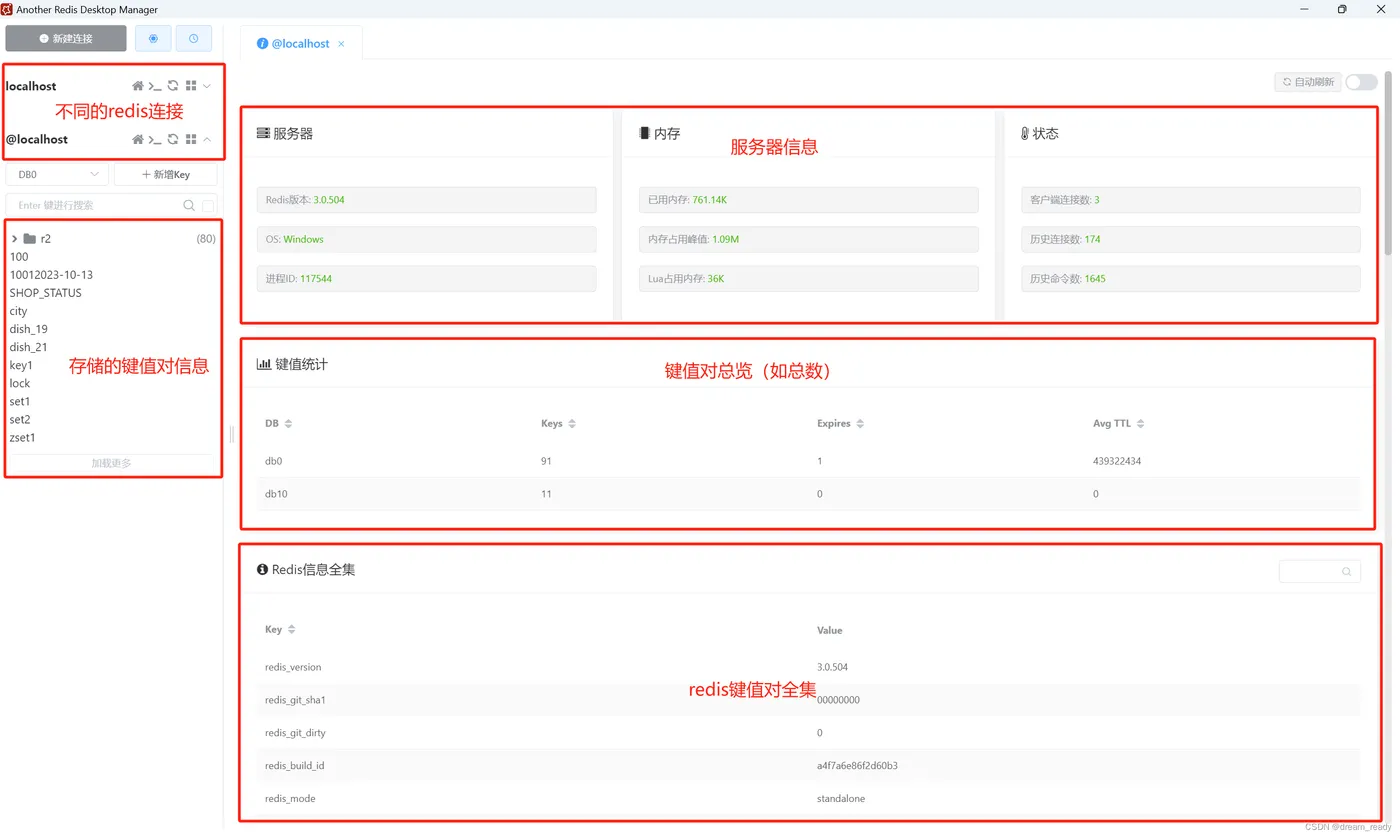Toggle the 自动刷新 auto-refresh switch
Image resolution: width=1400 pixels, height=837 pixels.
1361,82
